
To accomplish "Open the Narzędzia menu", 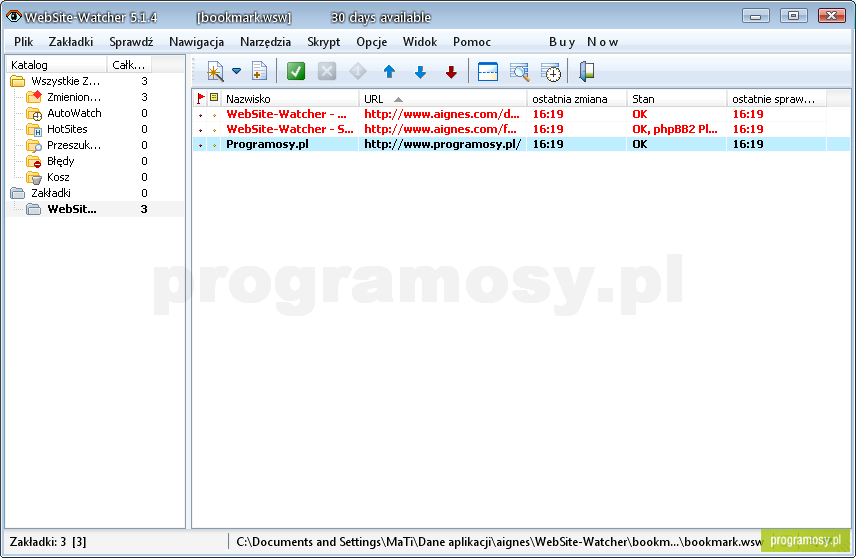I will pyautogui.click(x=265, y=42).
